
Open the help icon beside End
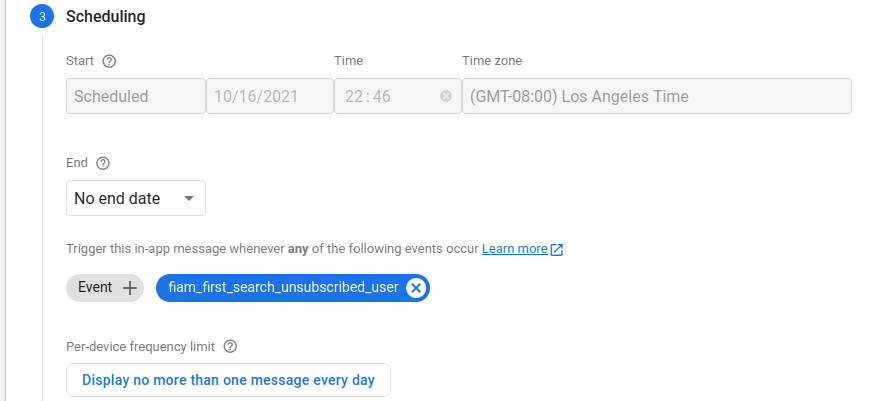pos(102,163)
